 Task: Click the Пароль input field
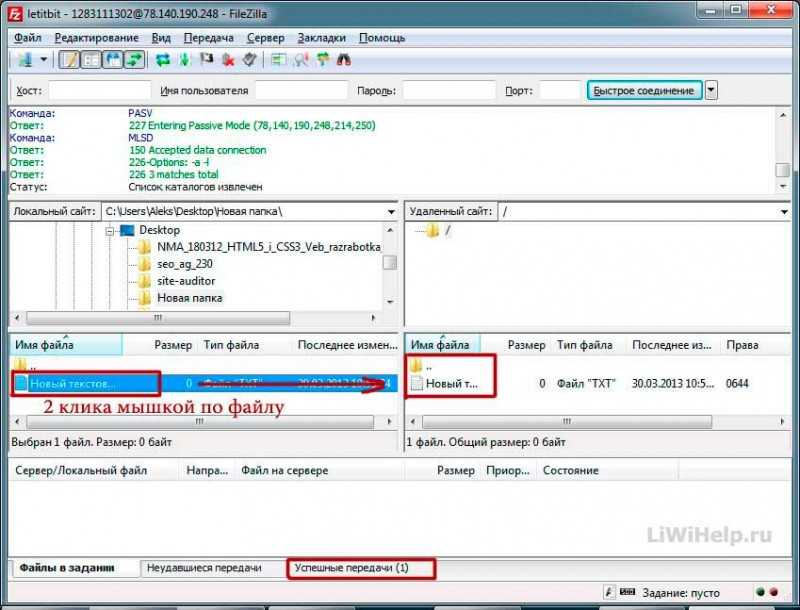449,91
